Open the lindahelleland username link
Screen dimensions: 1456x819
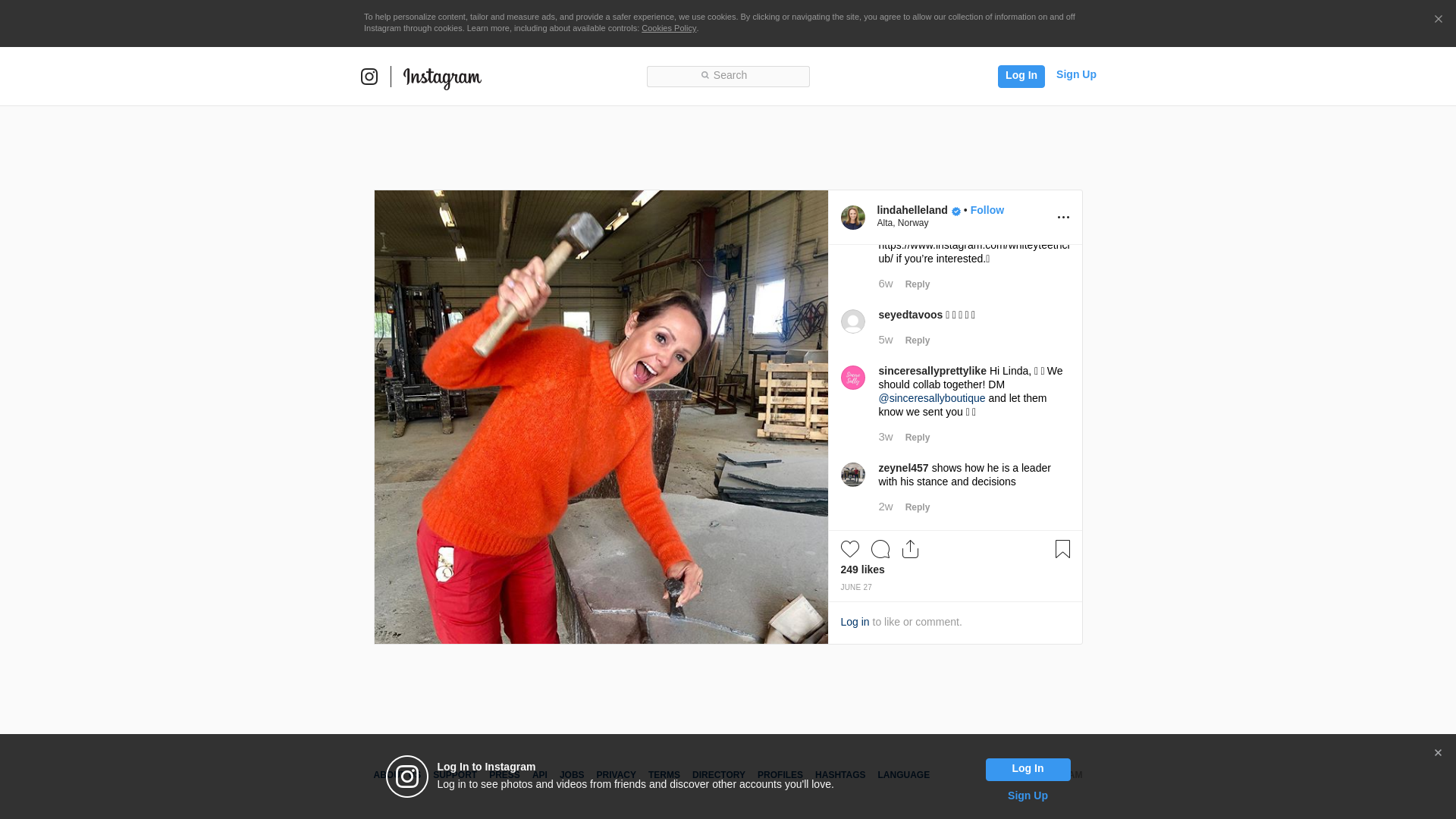click(912, 210)
